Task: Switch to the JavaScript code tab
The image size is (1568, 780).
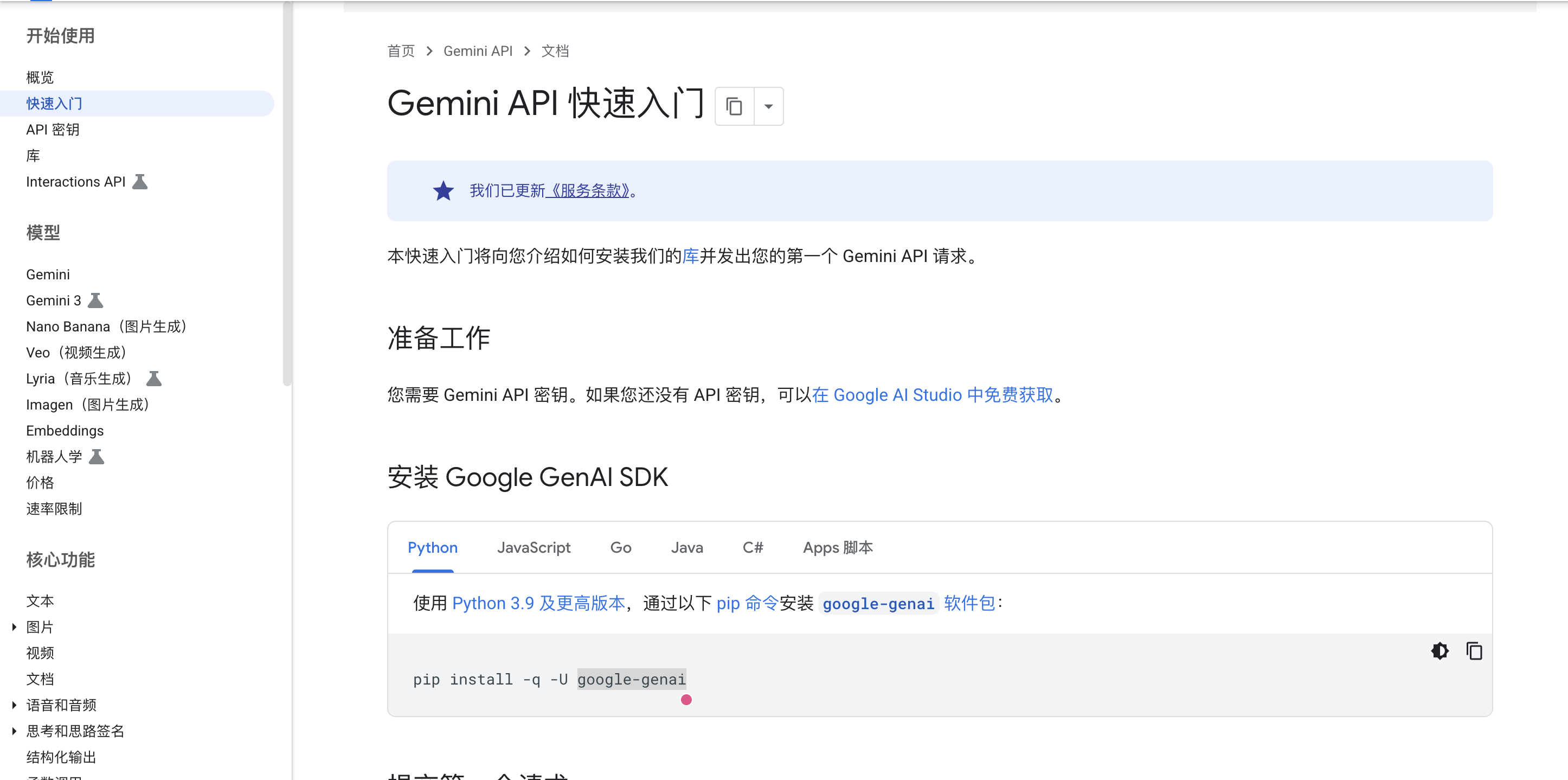Action: [x=534, y=547]
